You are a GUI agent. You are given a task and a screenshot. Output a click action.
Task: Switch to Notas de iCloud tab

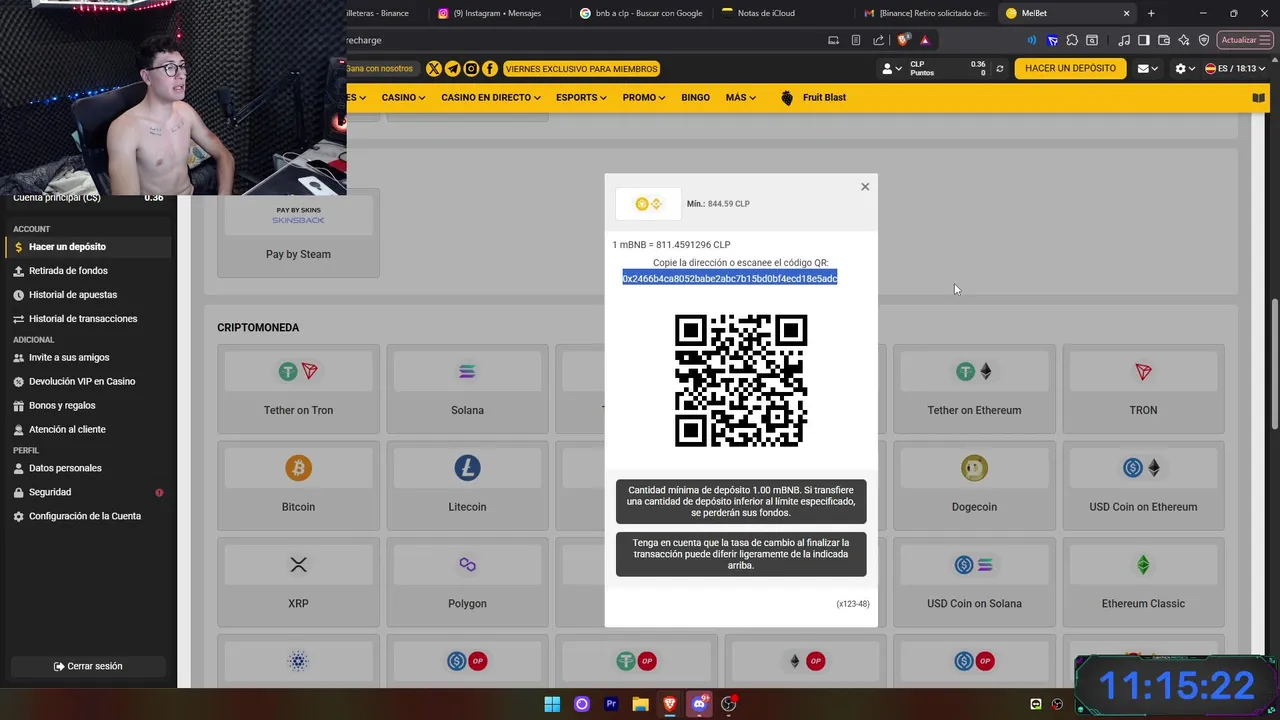785,13
